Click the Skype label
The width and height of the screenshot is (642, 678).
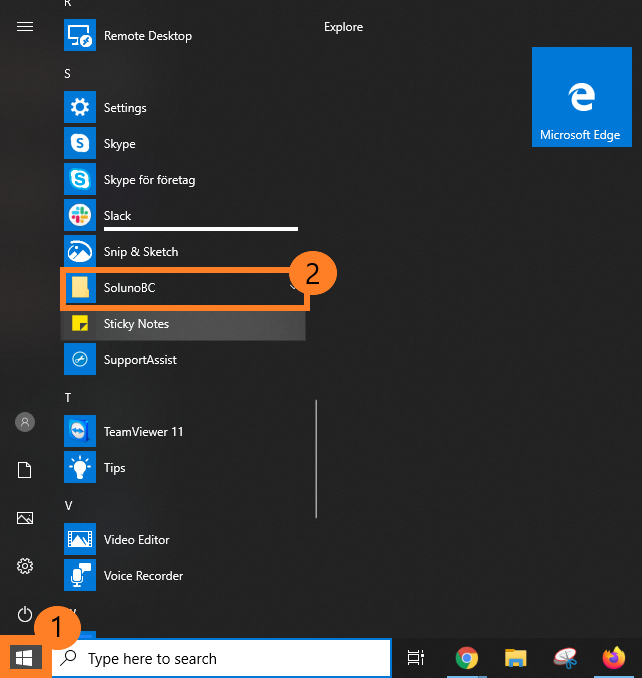point(119,144)
